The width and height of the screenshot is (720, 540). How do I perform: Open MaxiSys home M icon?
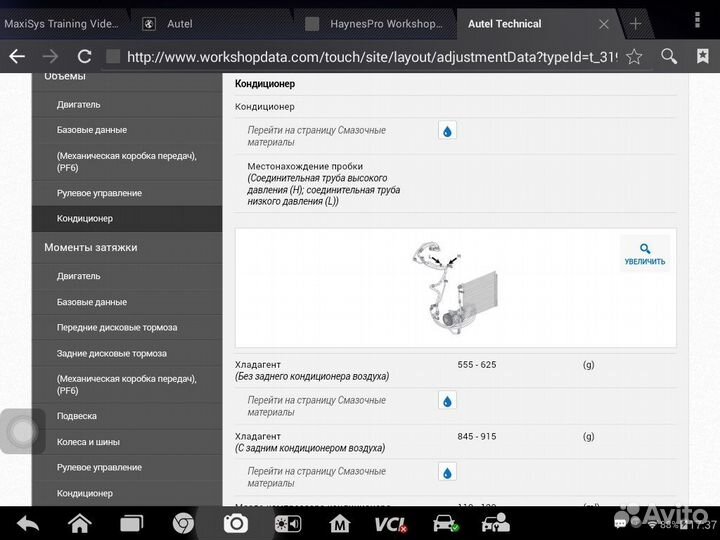tap(340, 524)
